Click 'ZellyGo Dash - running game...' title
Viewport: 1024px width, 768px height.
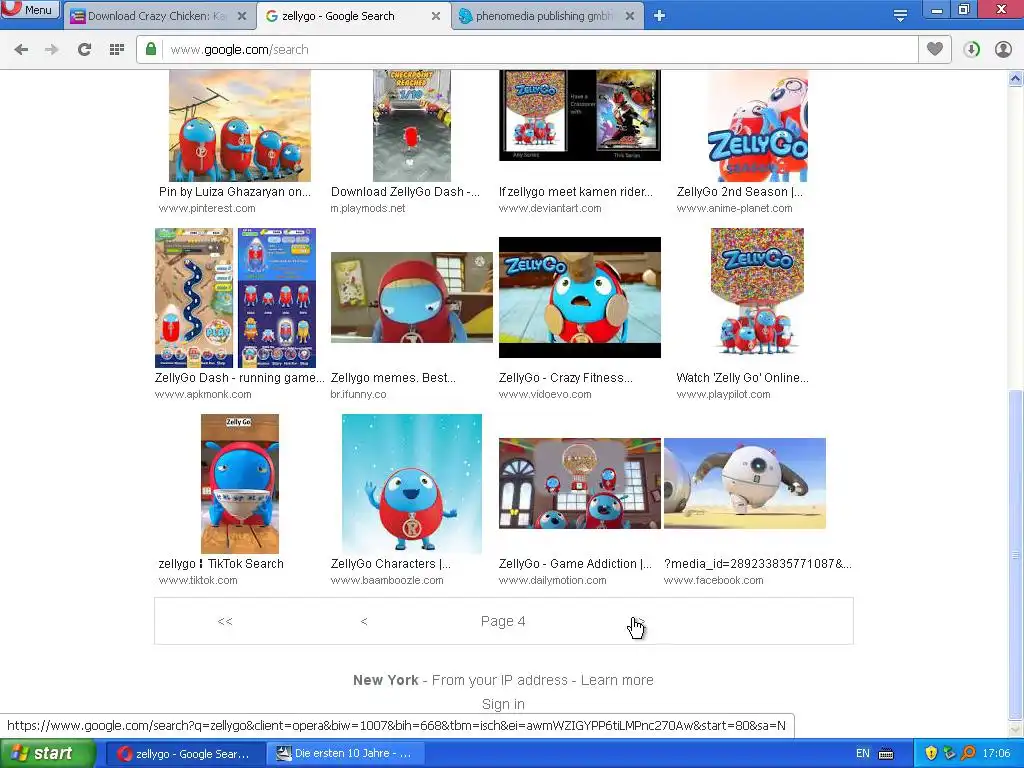click(239, 378)
